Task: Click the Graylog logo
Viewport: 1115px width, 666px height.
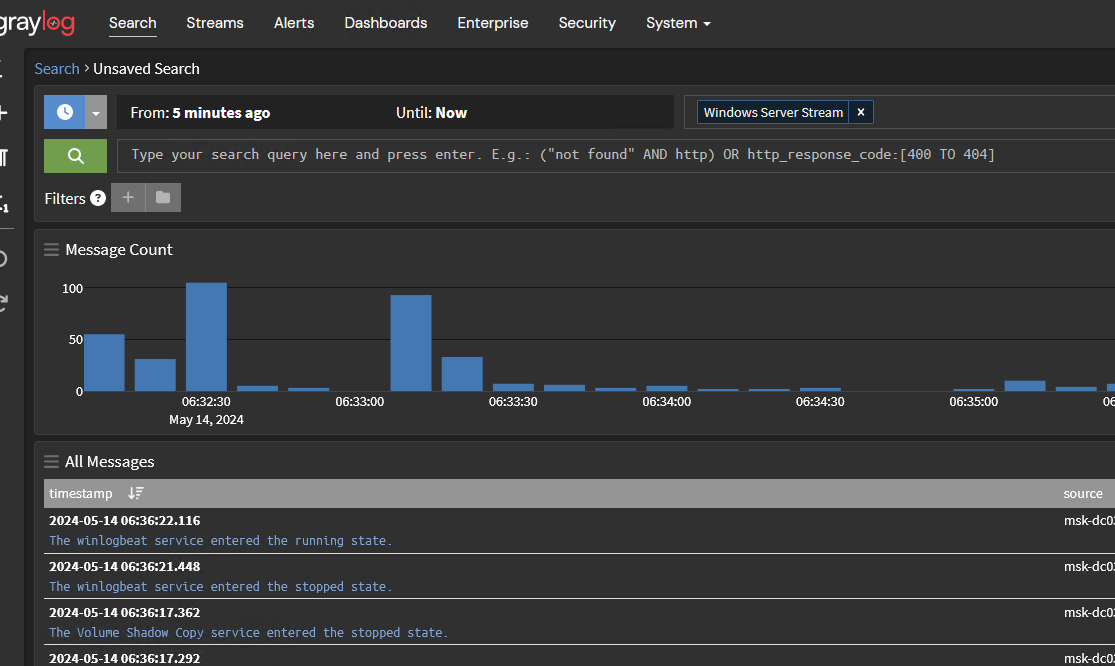Action: [x=37, y=23]
